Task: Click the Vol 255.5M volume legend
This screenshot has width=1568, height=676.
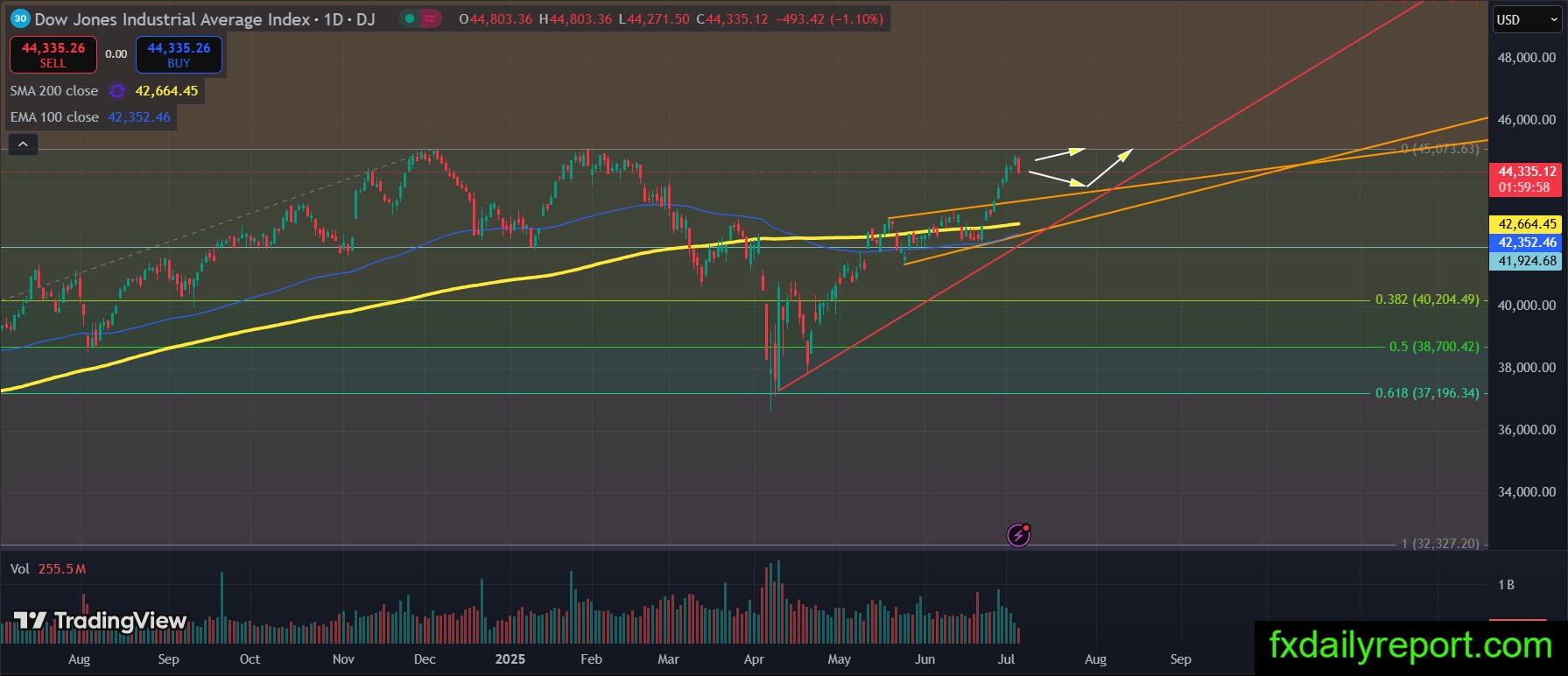Action: point(48,569)
